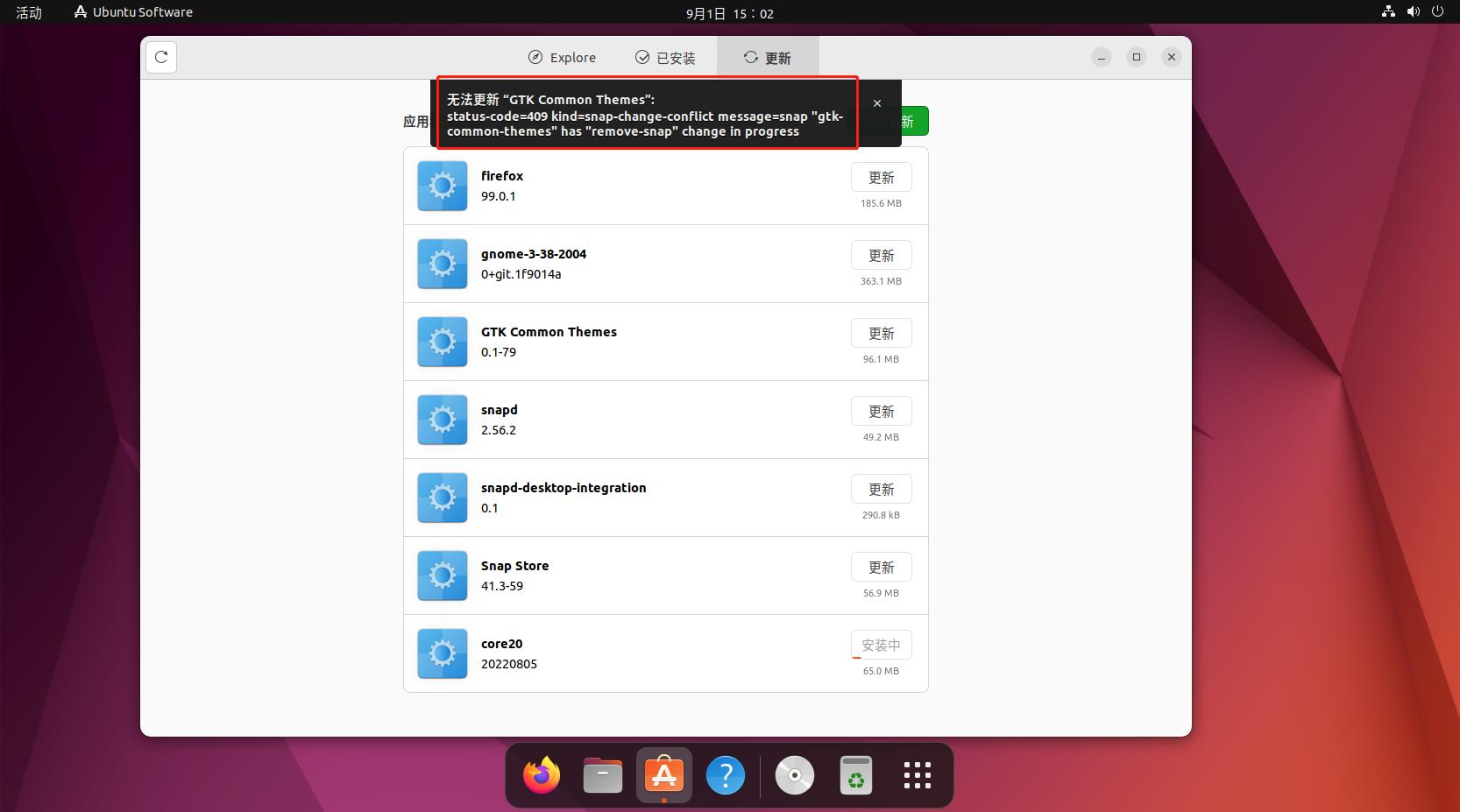
Task: Click the 363.1 MB size label
Action: 881,281
